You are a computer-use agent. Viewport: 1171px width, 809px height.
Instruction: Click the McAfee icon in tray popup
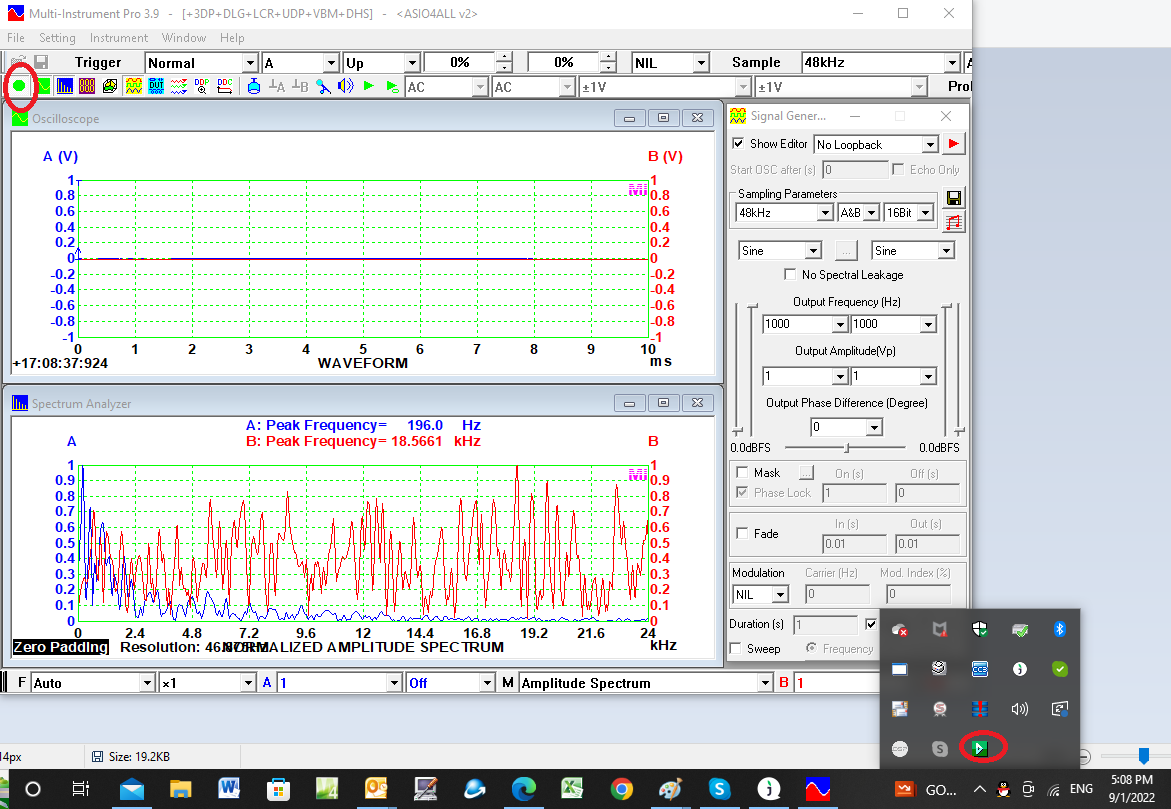pyautogui.click(x=939, y=629)
